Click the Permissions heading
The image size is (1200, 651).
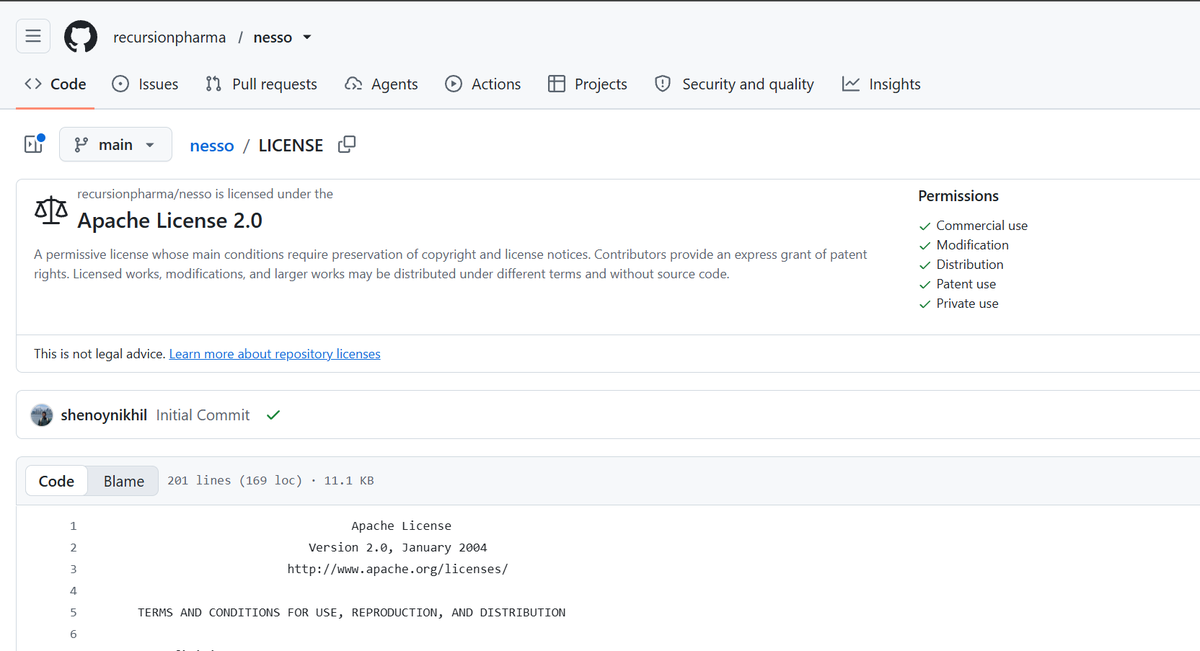coord(958,196)
